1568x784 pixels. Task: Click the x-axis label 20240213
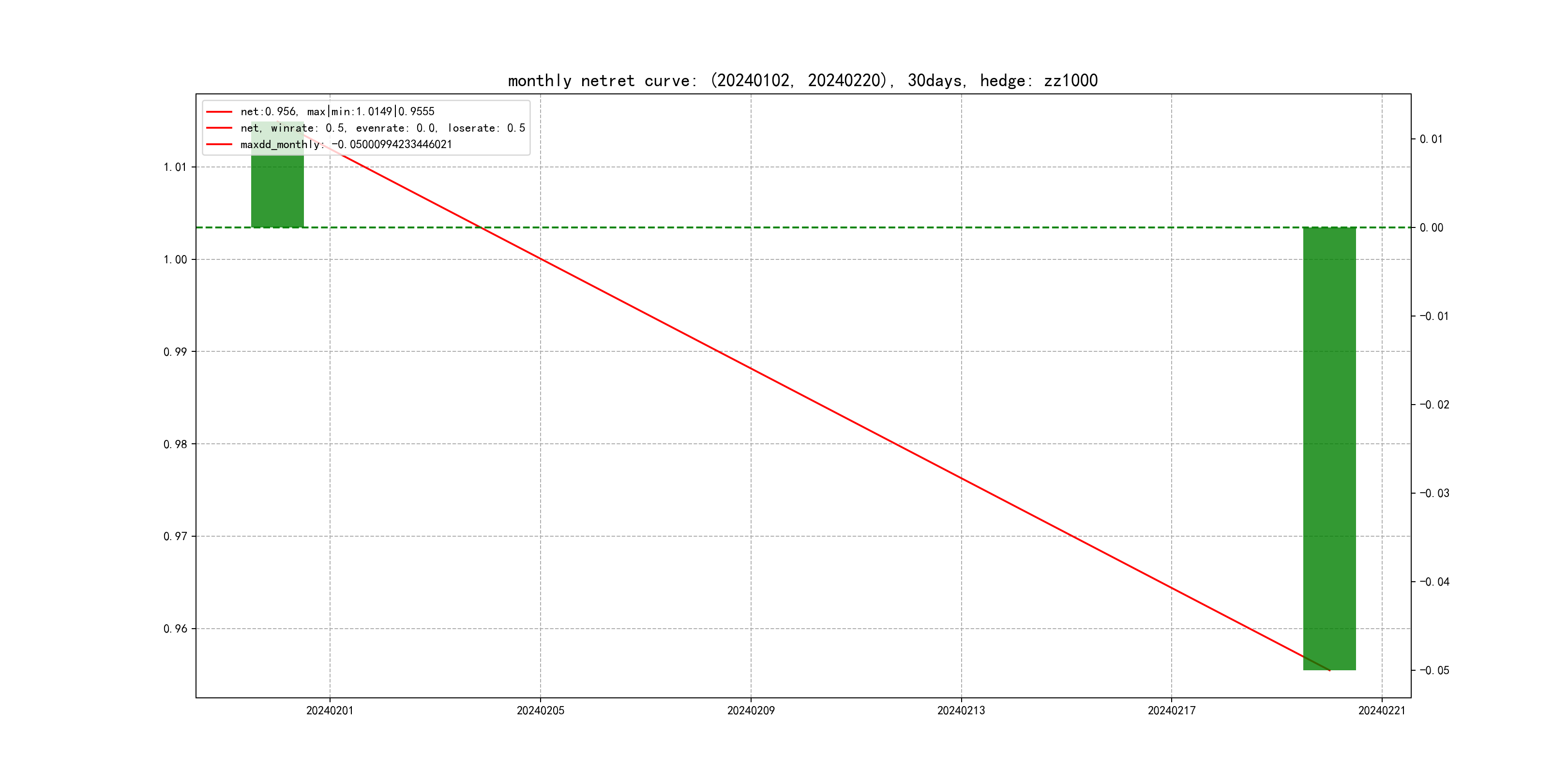pos(961,710)
